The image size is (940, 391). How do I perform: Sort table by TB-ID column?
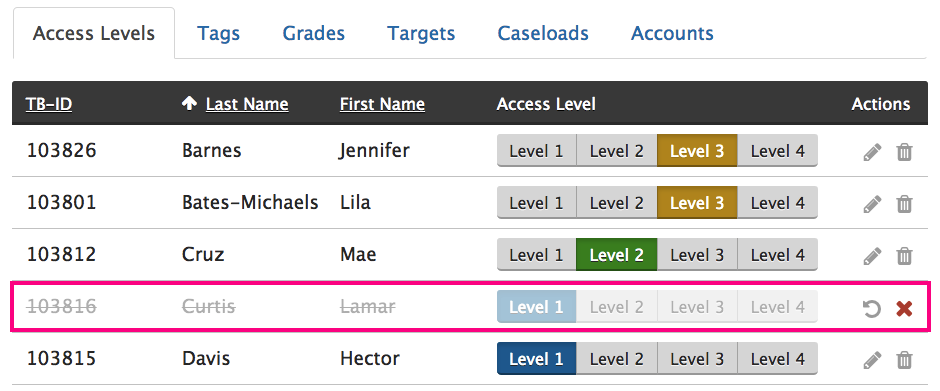49,104
